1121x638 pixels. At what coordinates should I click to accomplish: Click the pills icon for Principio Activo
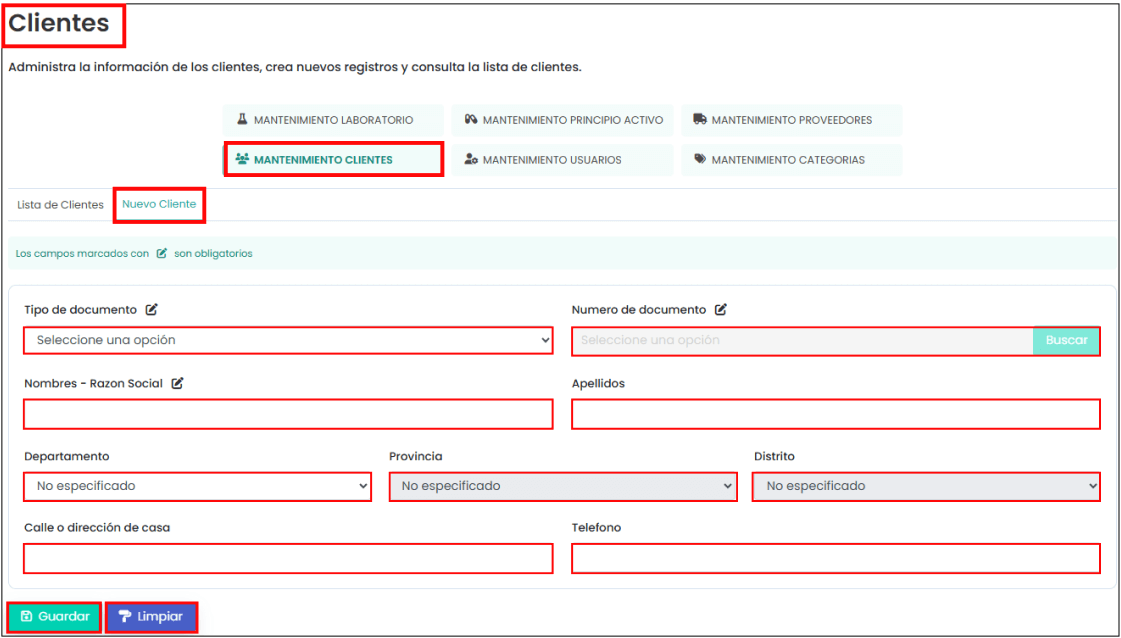(470, 119)
